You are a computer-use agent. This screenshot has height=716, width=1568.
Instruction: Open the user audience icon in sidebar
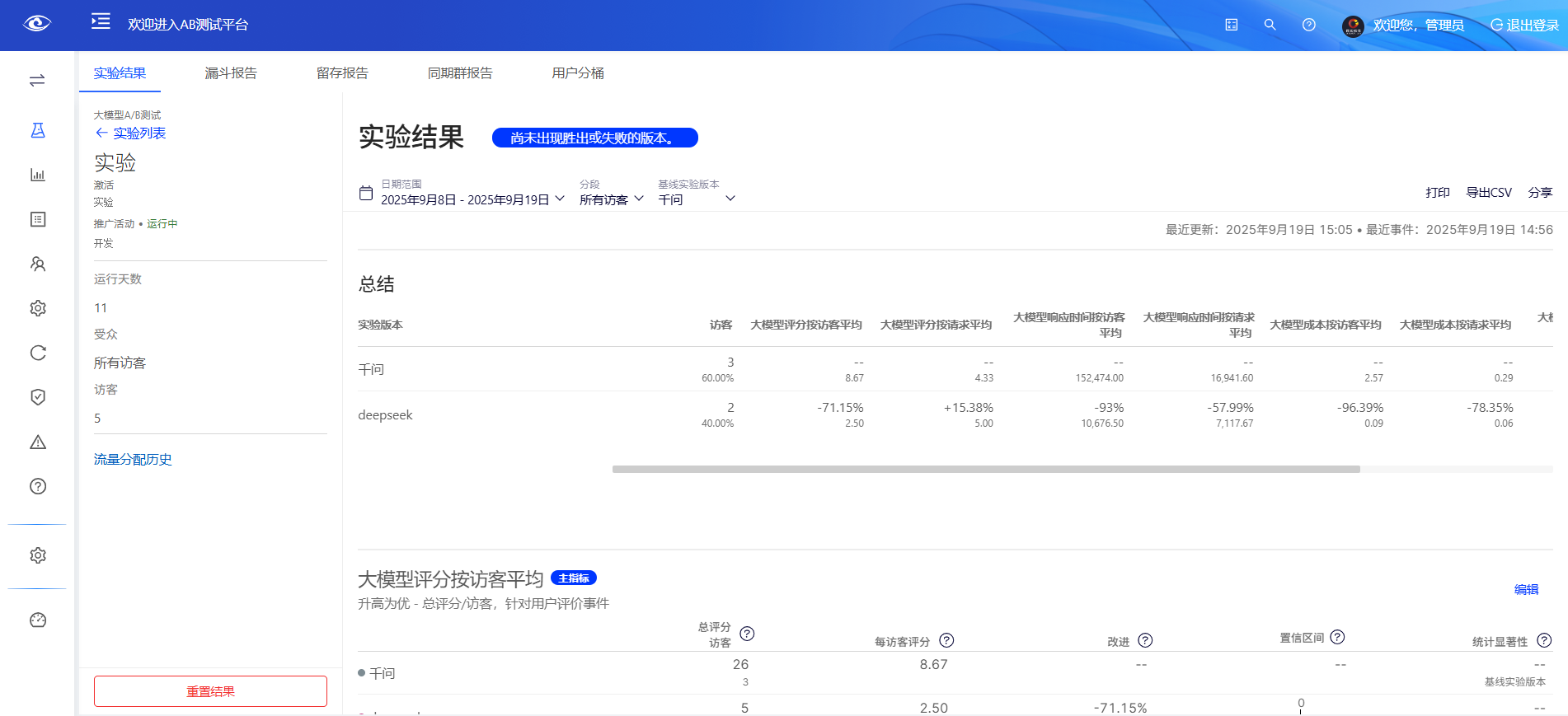click(x=38, y=264)
